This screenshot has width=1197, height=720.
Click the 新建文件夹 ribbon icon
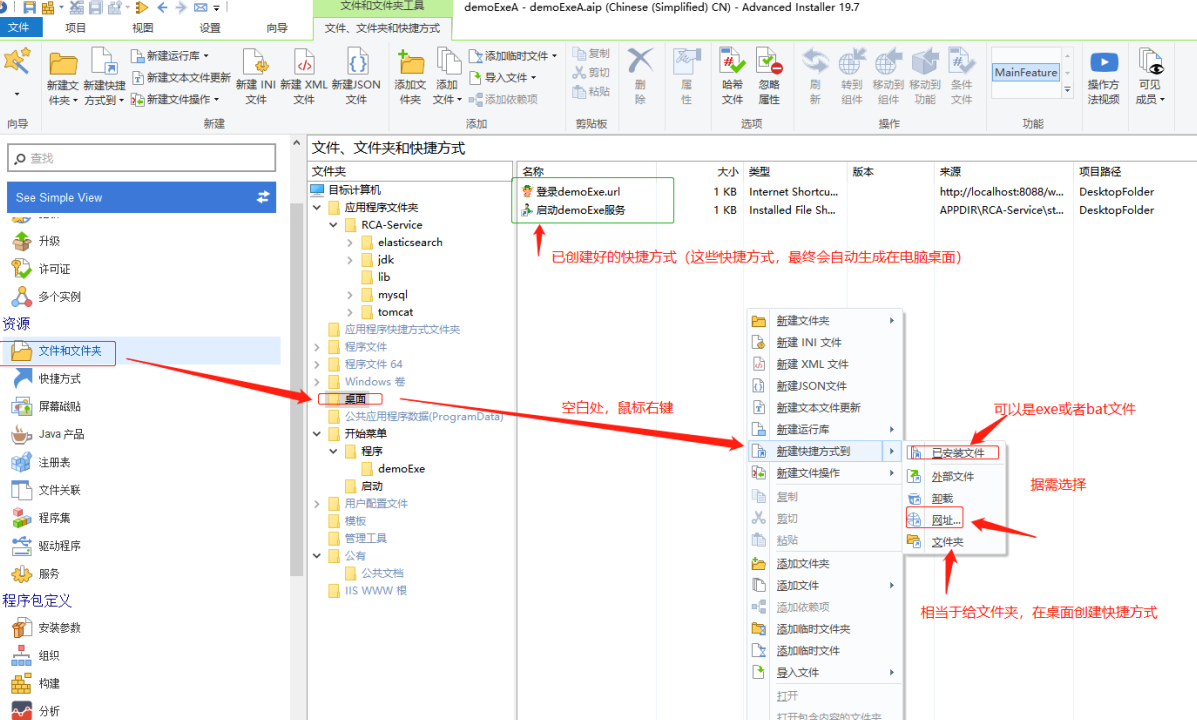(63, 64)
